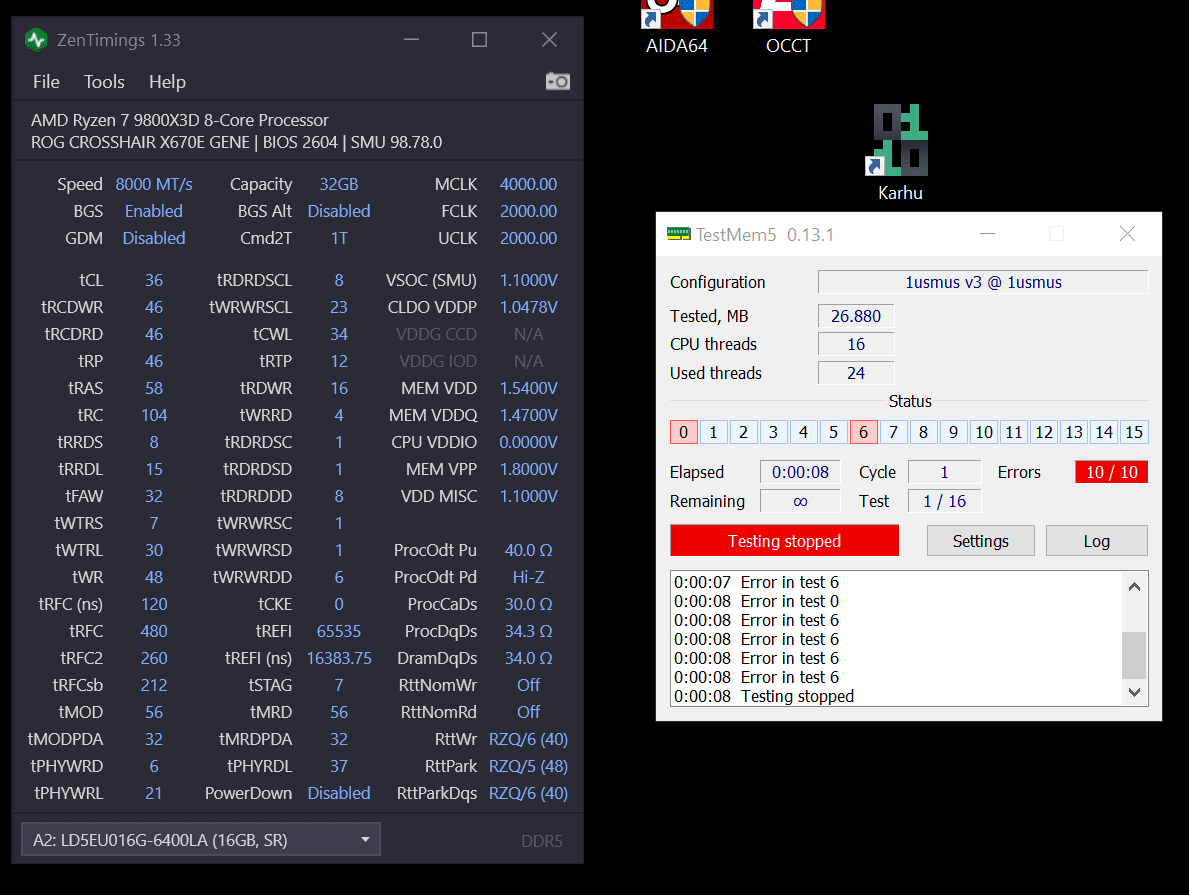Click the tREFI (ns) value 16383.75
Viewport: 1189px width, 895px height.
click(x=339, y=658)
